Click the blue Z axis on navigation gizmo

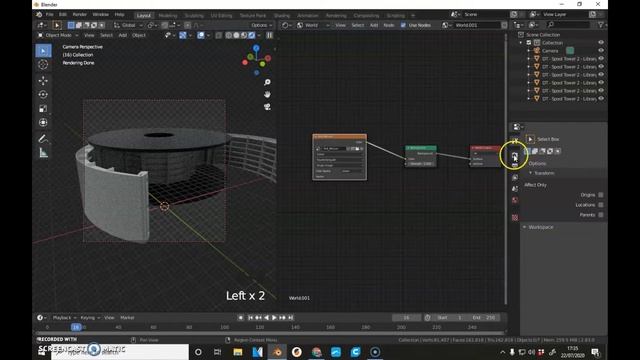pos(256,48)
